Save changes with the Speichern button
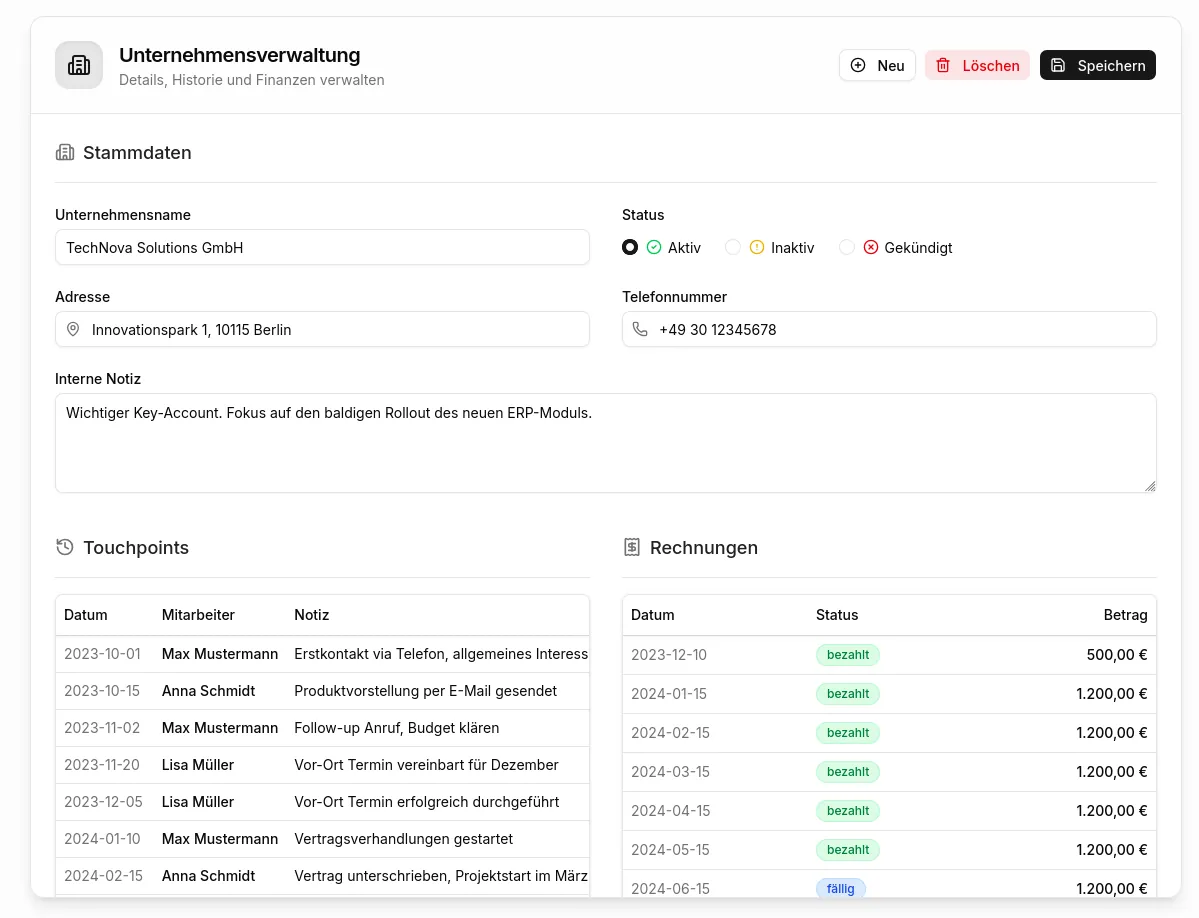The height and width of the screenshot is (918, 1199). pos(1097,65)
